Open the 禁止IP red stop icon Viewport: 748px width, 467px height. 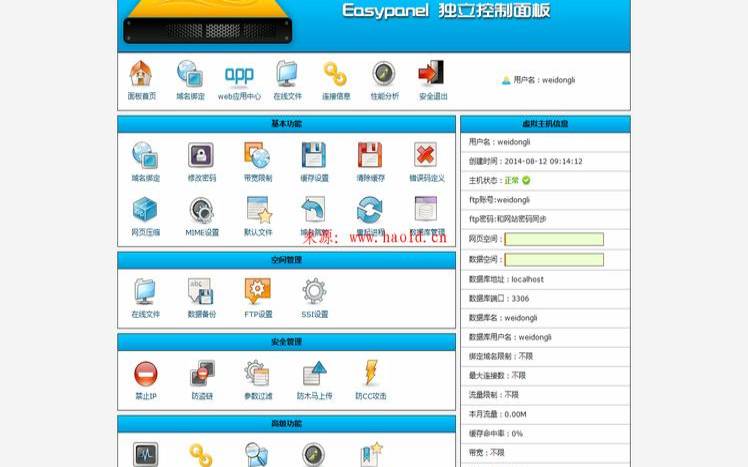coord(145,374)
